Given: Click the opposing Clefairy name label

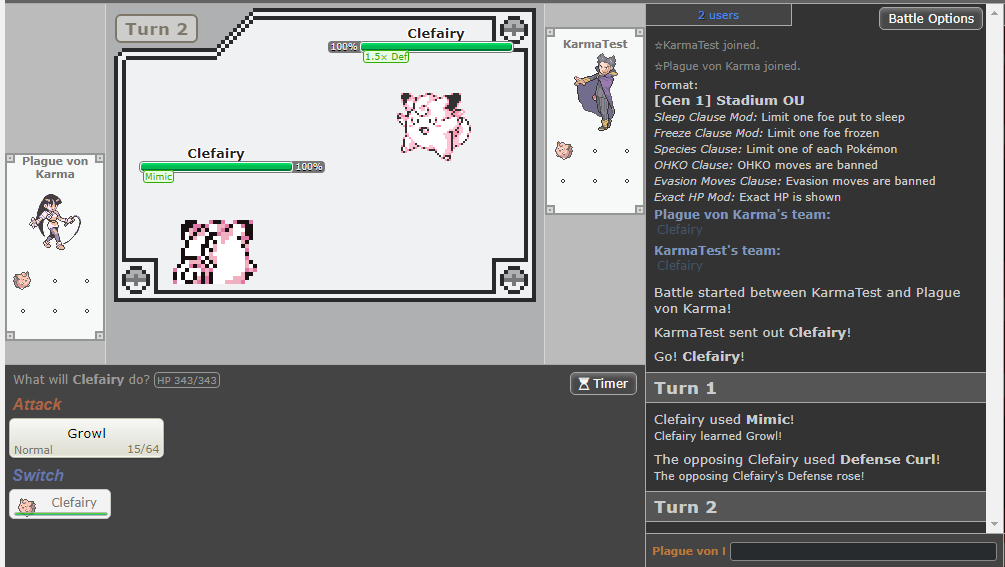Looking at the screenshot, I should (436, 33).
